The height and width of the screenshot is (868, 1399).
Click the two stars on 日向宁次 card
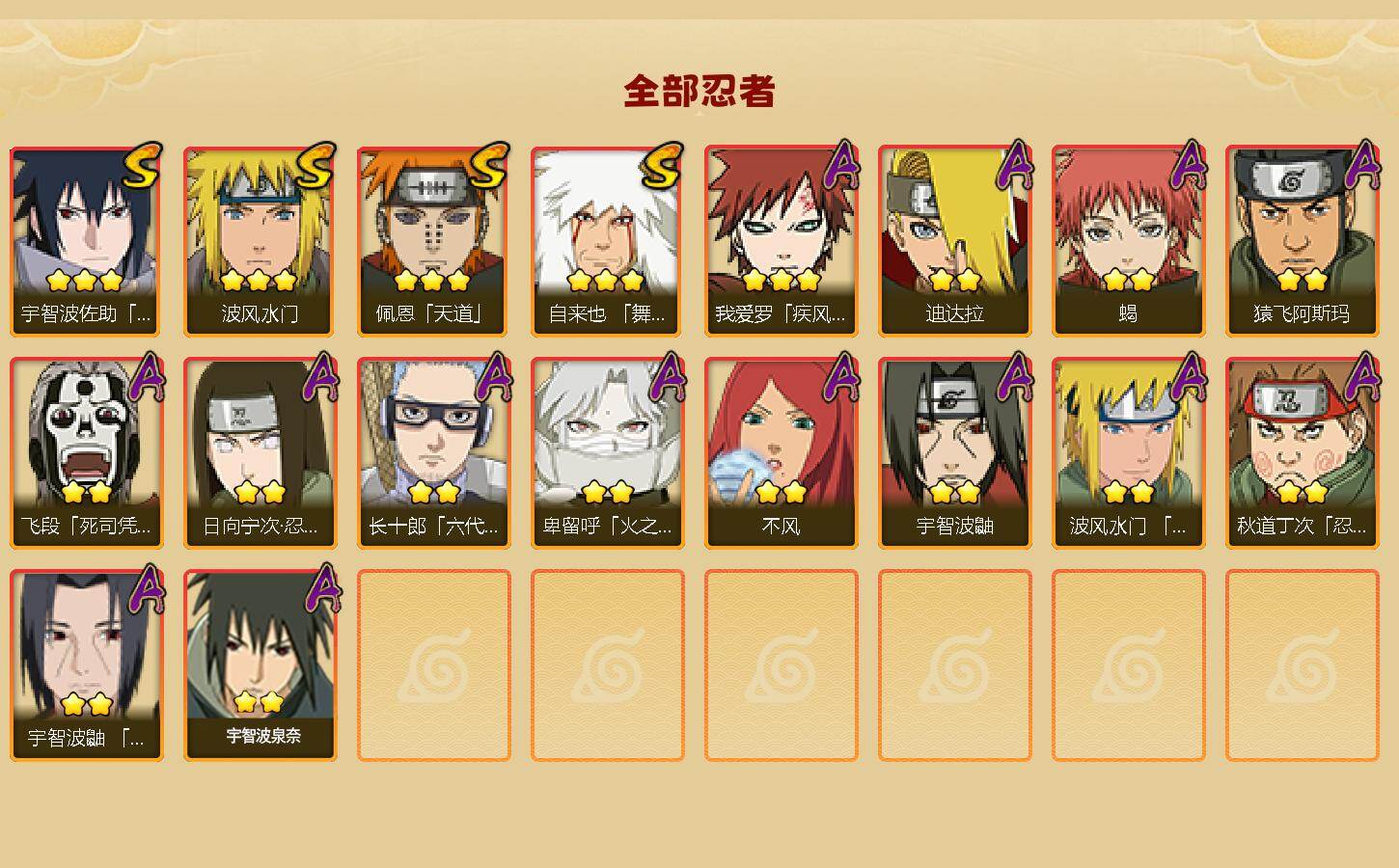tap(260, 492)
